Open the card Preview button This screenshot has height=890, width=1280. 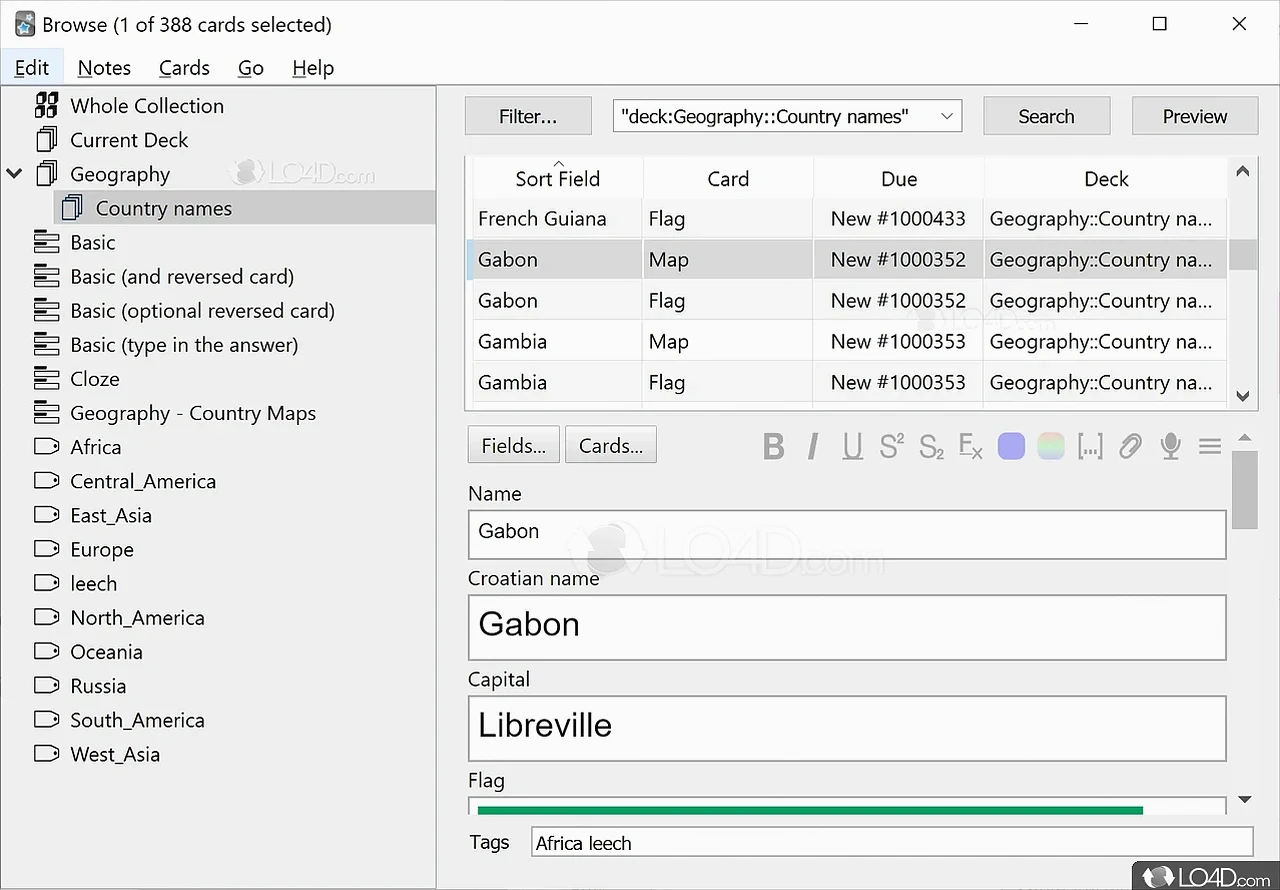coord(1195,116)
